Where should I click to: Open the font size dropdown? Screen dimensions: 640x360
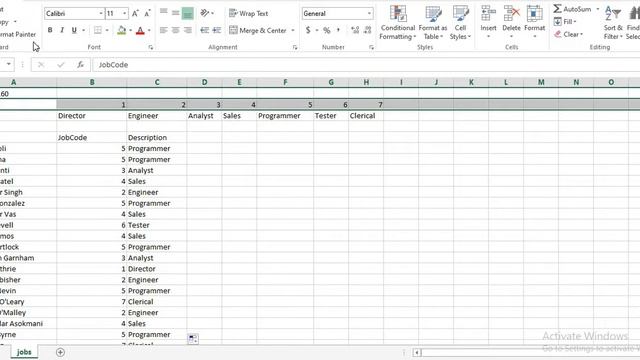(124, 13)
